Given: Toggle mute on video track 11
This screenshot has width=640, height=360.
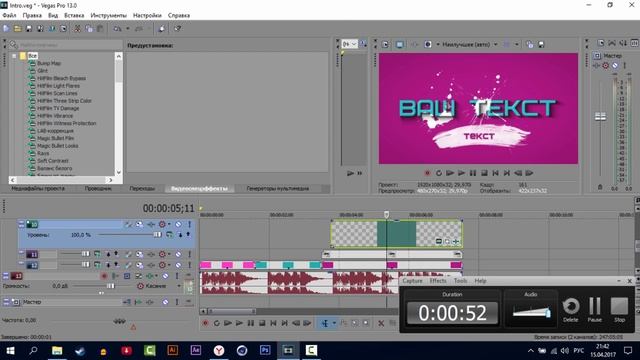Looking at the screenshot, I should [178, 254].
